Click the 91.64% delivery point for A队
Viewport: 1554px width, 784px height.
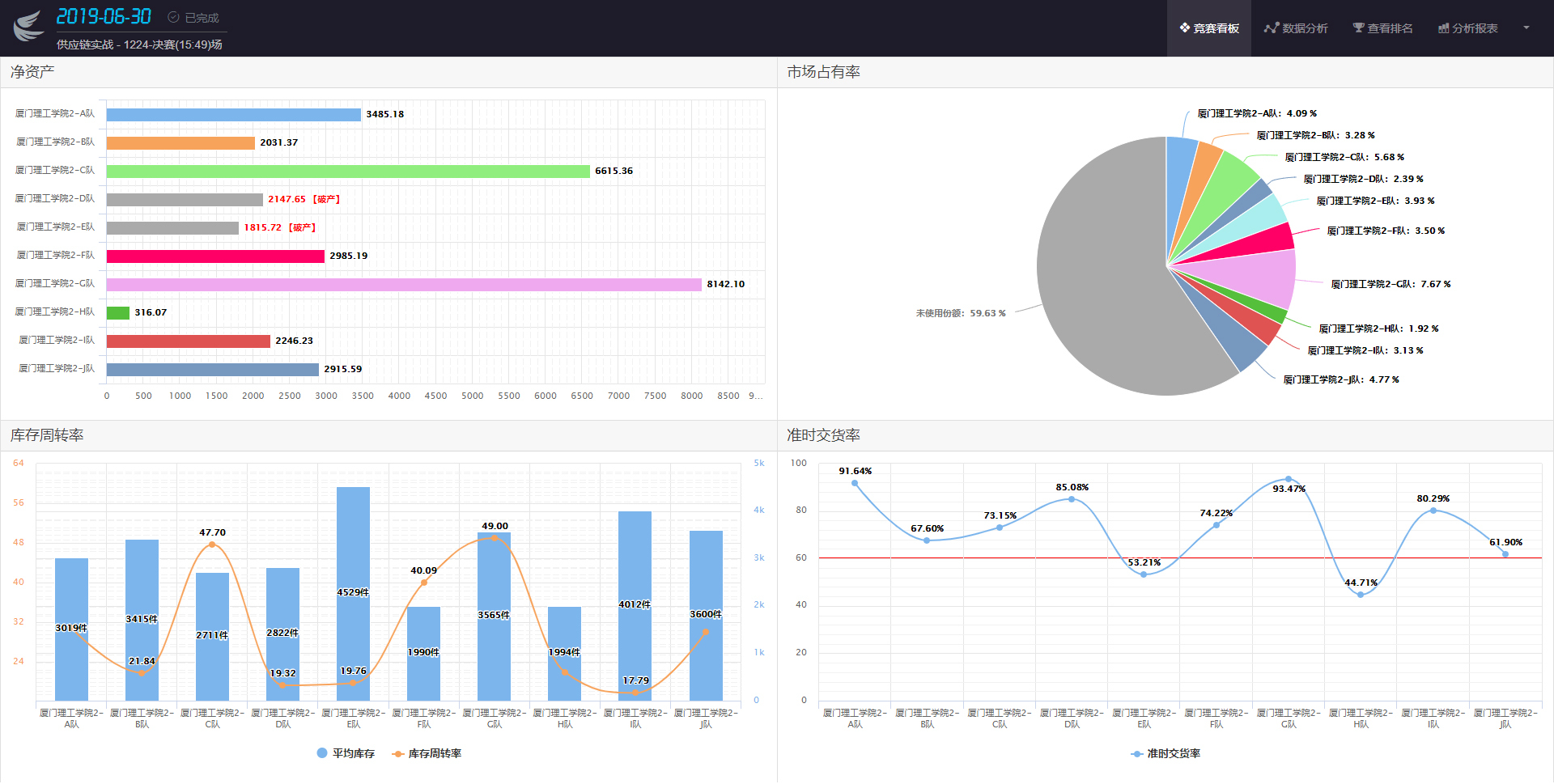(x=855, y=484)
